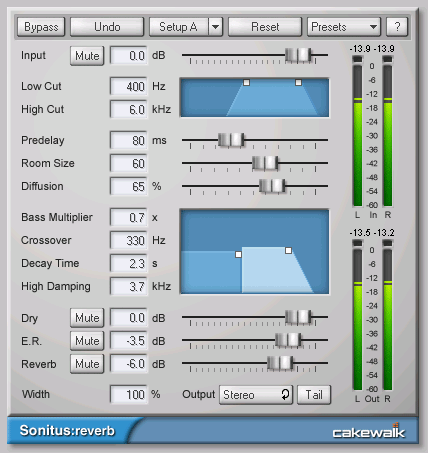428x453 pixels.
Task: Click the left input peak readout -13.9
Action: click(360, 49)
